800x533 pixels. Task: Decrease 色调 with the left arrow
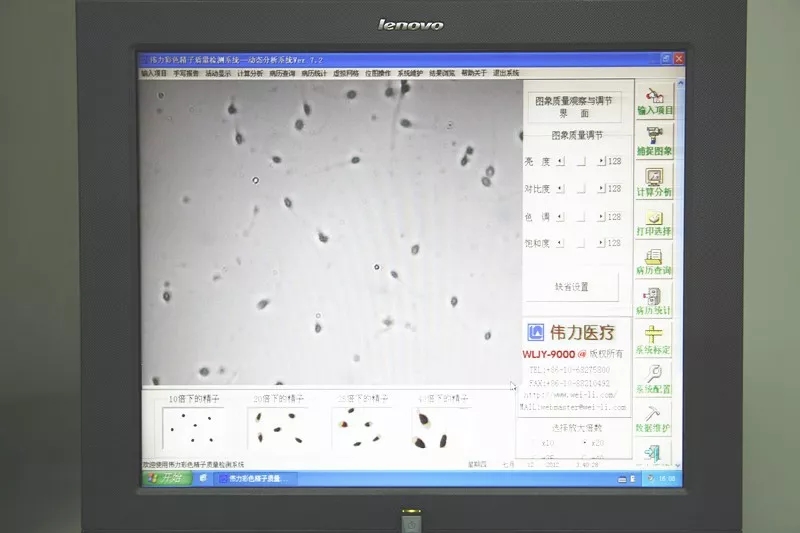[560, 217]
